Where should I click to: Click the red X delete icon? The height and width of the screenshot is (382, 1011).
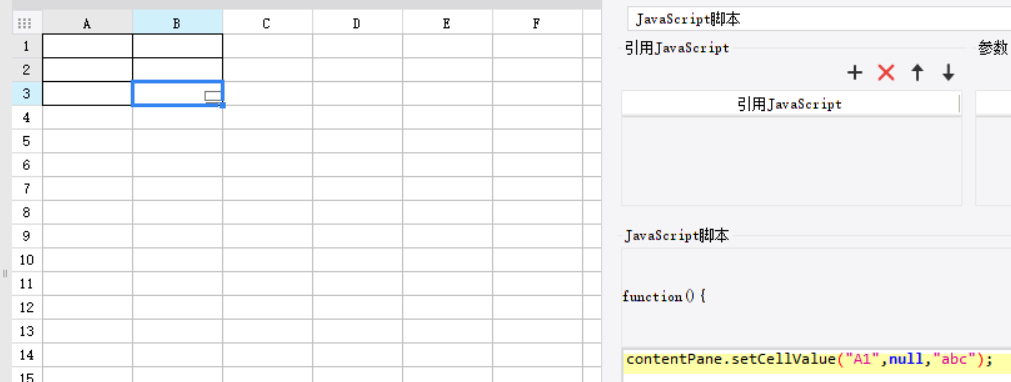887,72
